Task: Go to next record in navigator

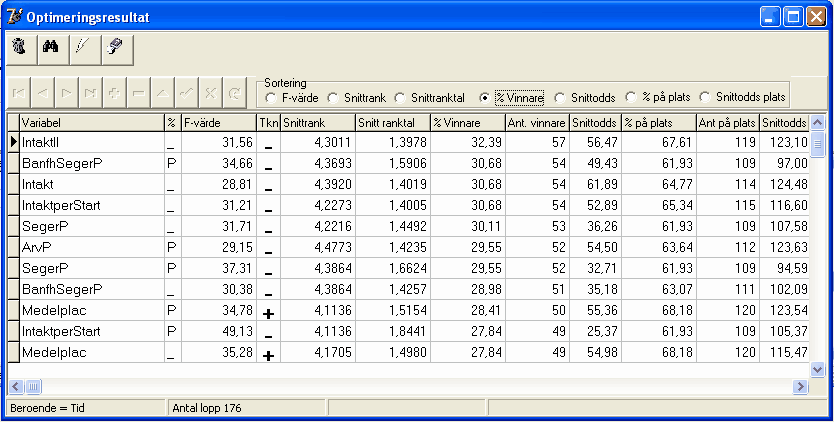Action: pyautogui.click(x=66, y=93)
